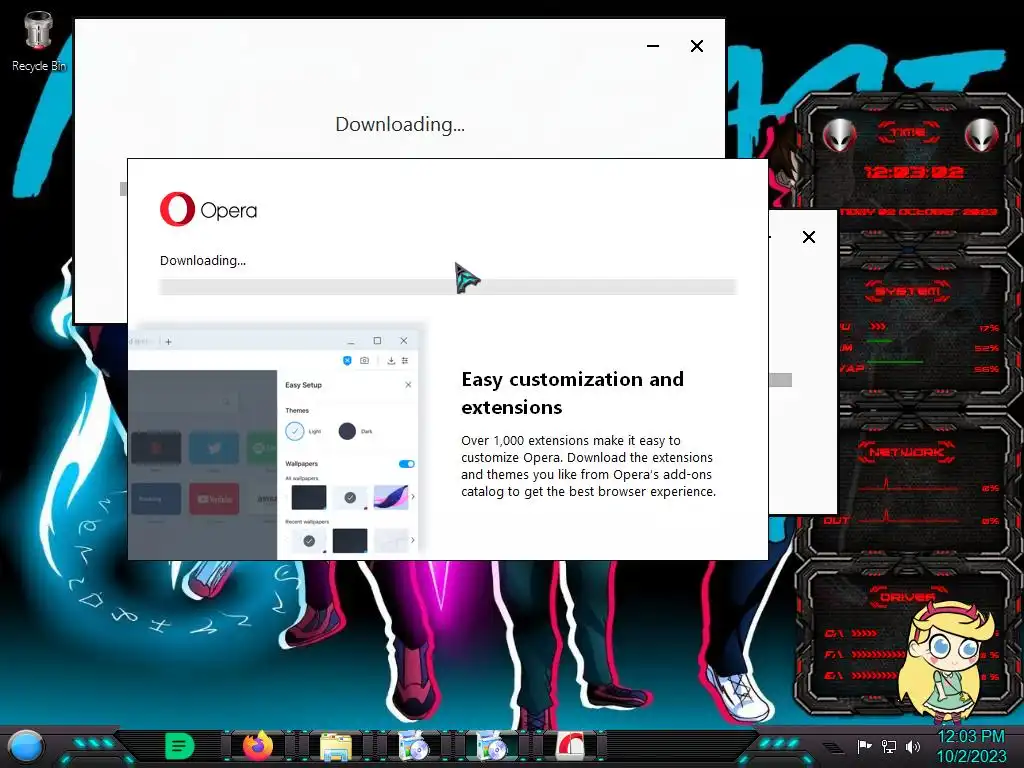Click the right alien head on TIME widget
Viewport: 1024px width, 768px height.
click(x=982, y=136)
